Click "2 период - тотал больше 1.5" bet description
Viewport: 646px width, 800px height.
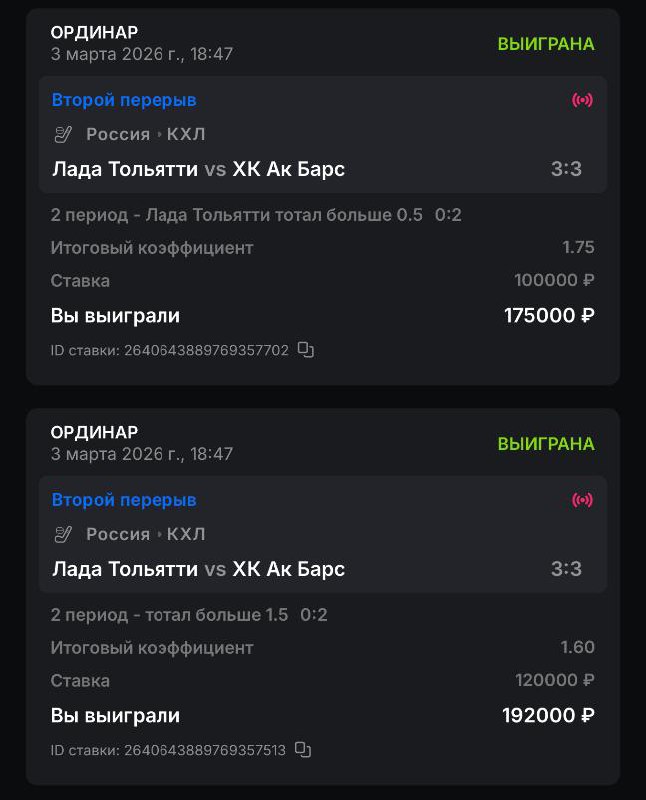[x=170, y=614]
